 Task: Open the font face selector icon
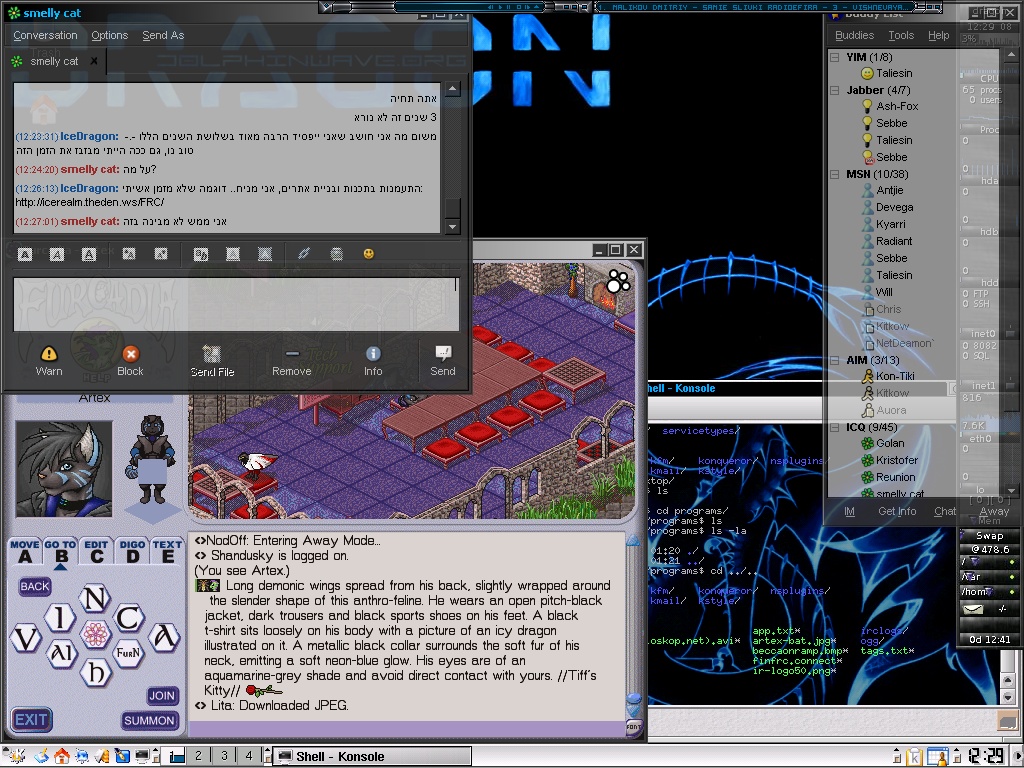[x=200, y=254]
